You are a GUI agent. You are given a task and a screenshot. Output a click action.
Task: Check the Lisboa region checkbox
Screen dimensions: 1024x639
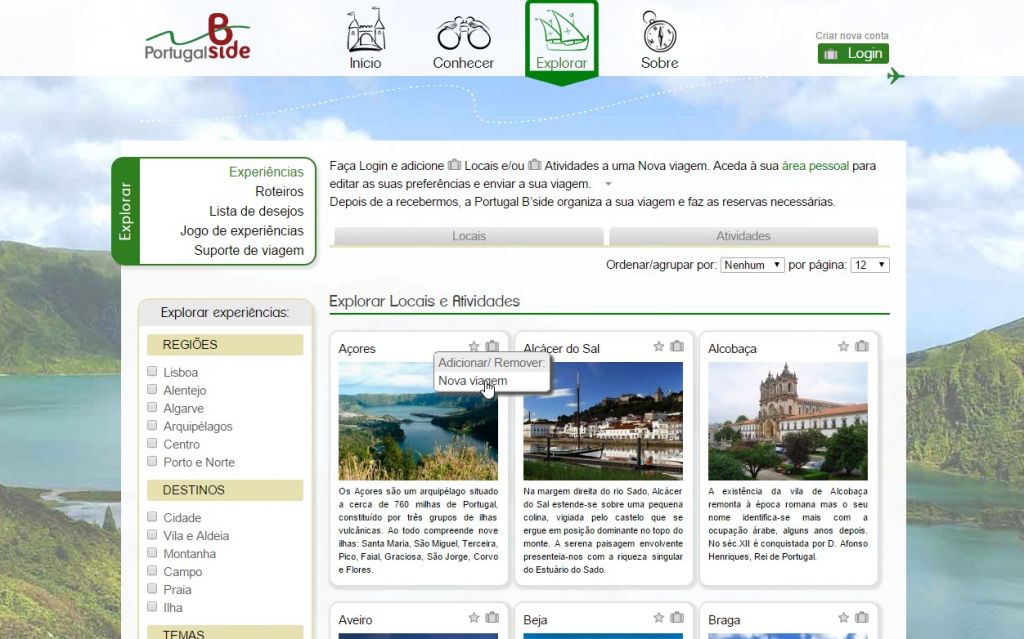(x=153, y=372)
